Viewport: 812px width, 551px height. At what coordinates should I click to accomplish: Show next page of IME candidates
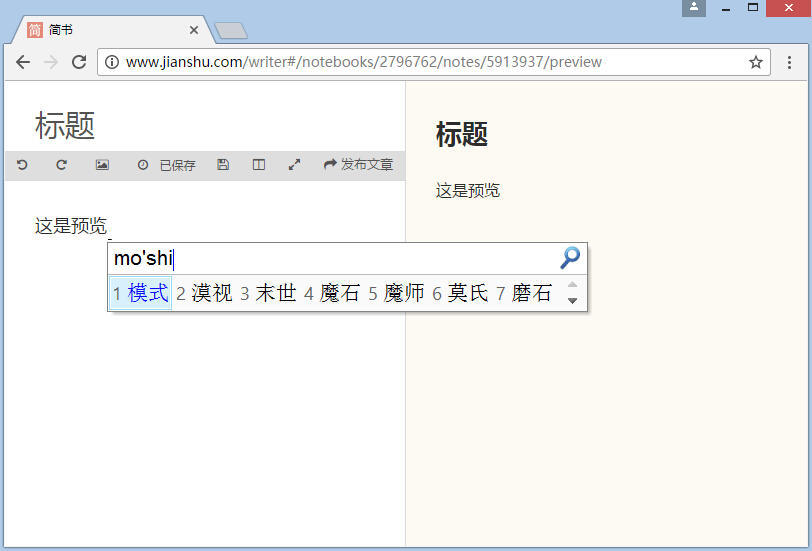(x=572, y=301)
